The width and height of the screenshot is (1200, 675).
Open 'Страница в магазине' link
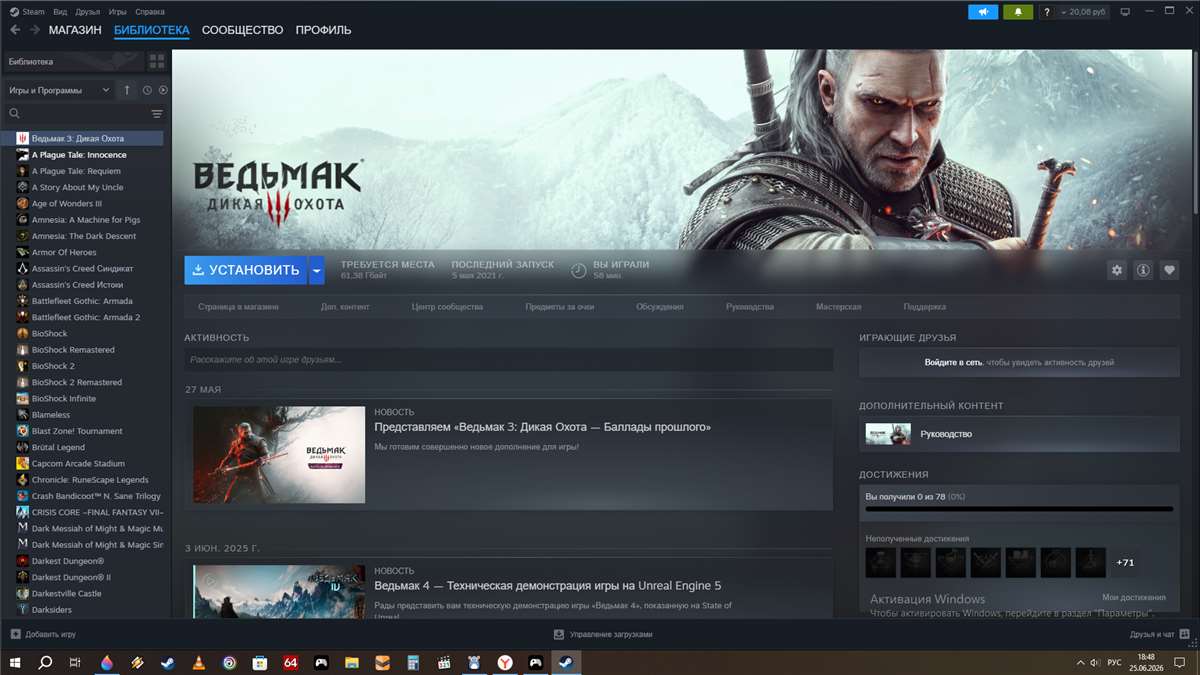238,307
